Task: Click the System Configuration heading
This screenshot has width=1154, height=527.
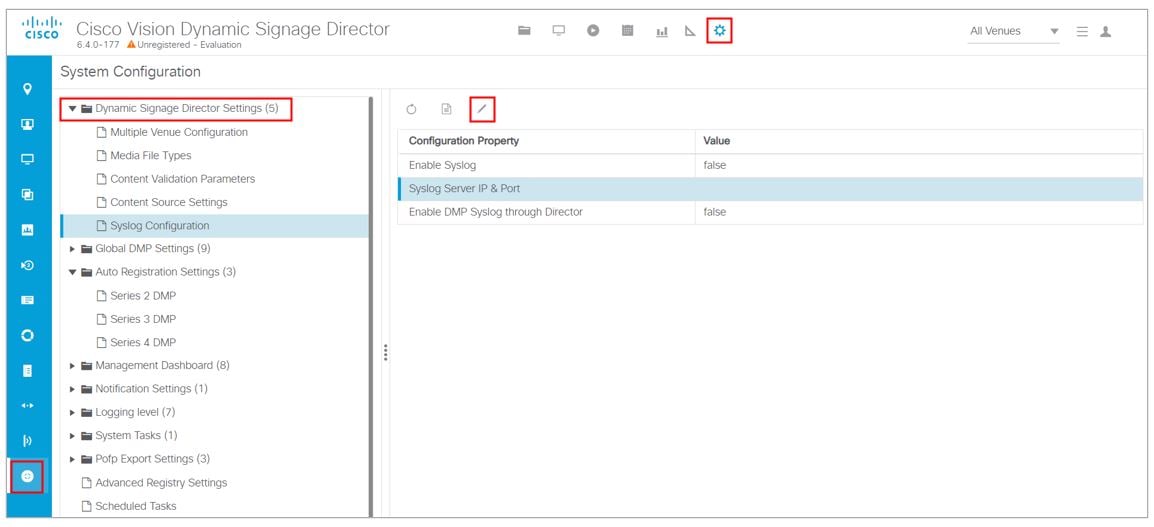Action: pos(130,72)
